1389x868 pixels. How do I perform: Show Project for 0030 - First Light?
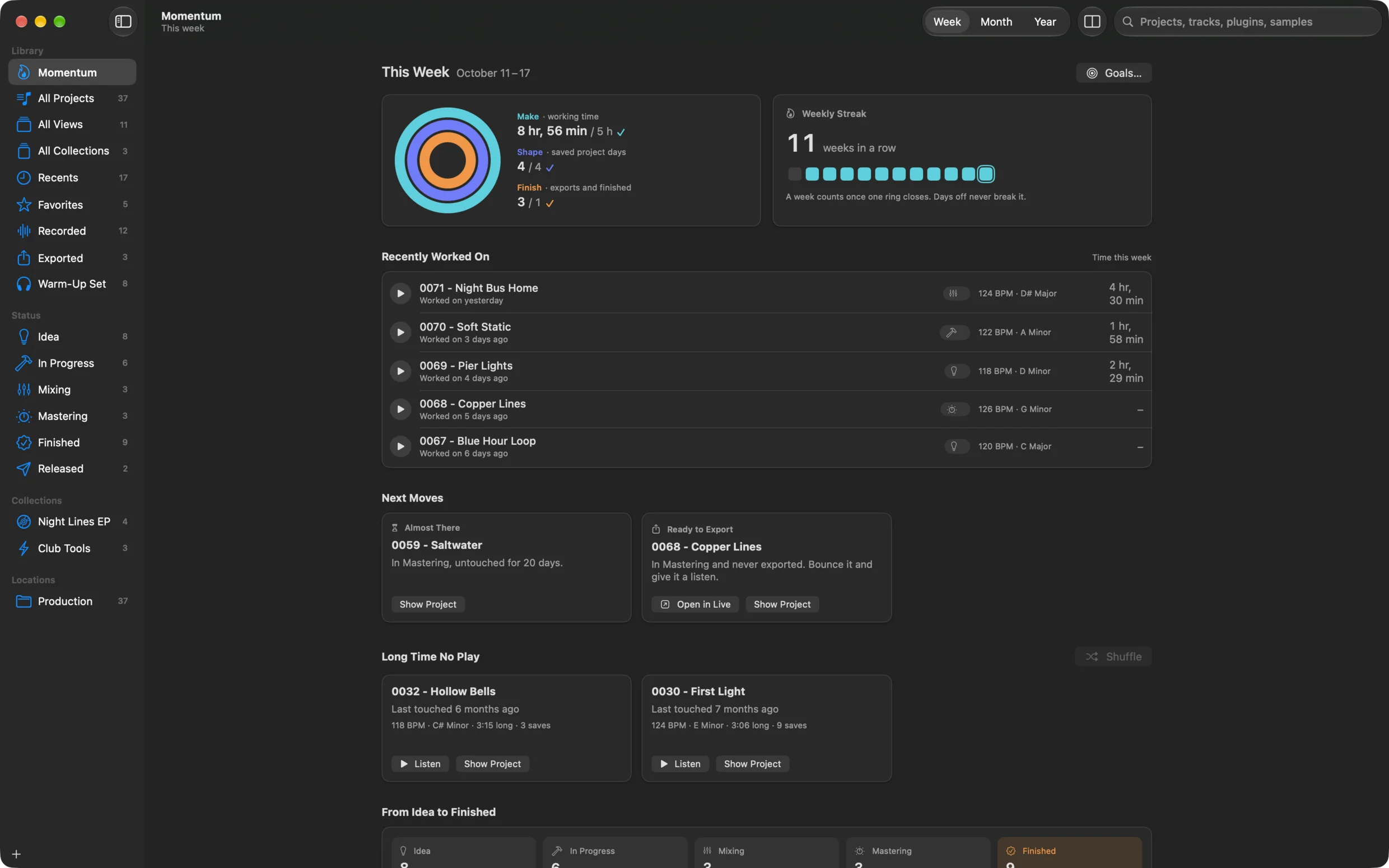[753, 764]
